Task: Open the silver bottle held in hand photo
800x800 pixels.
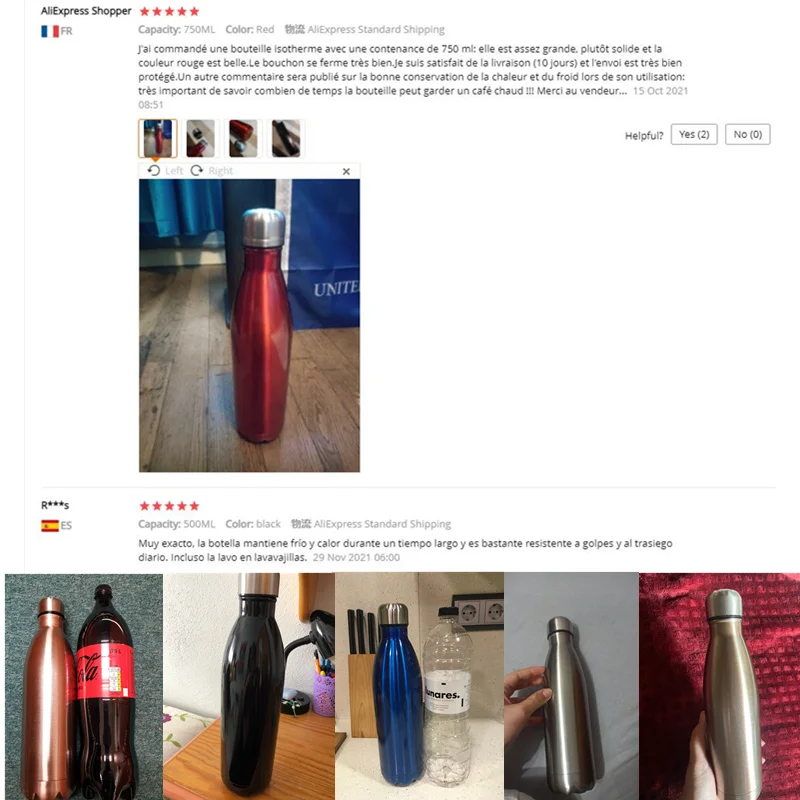Action: (571, 686)
